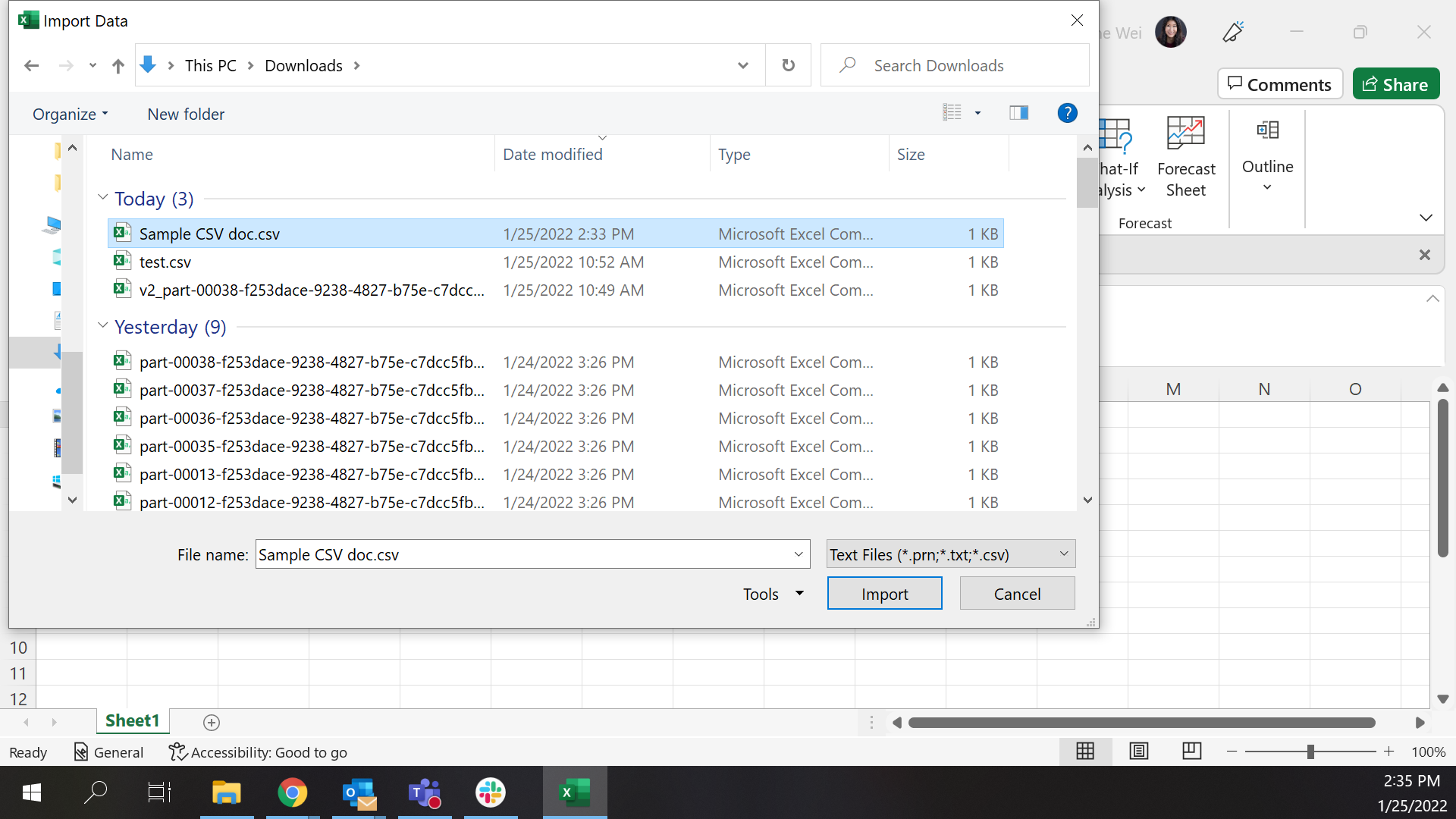
Task: Switch to Page Break Preview view
Action: [1191, 752]
